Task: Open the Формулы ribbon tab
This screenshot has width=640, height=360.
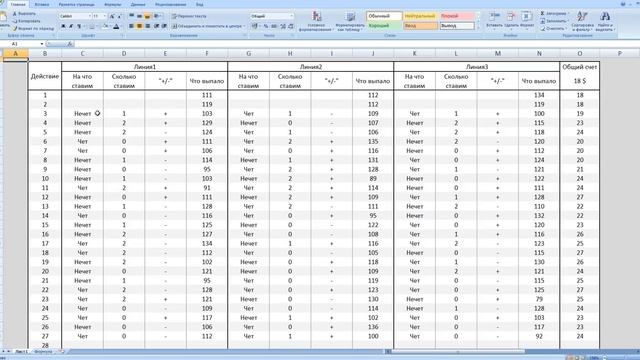Action: (113, 4)
